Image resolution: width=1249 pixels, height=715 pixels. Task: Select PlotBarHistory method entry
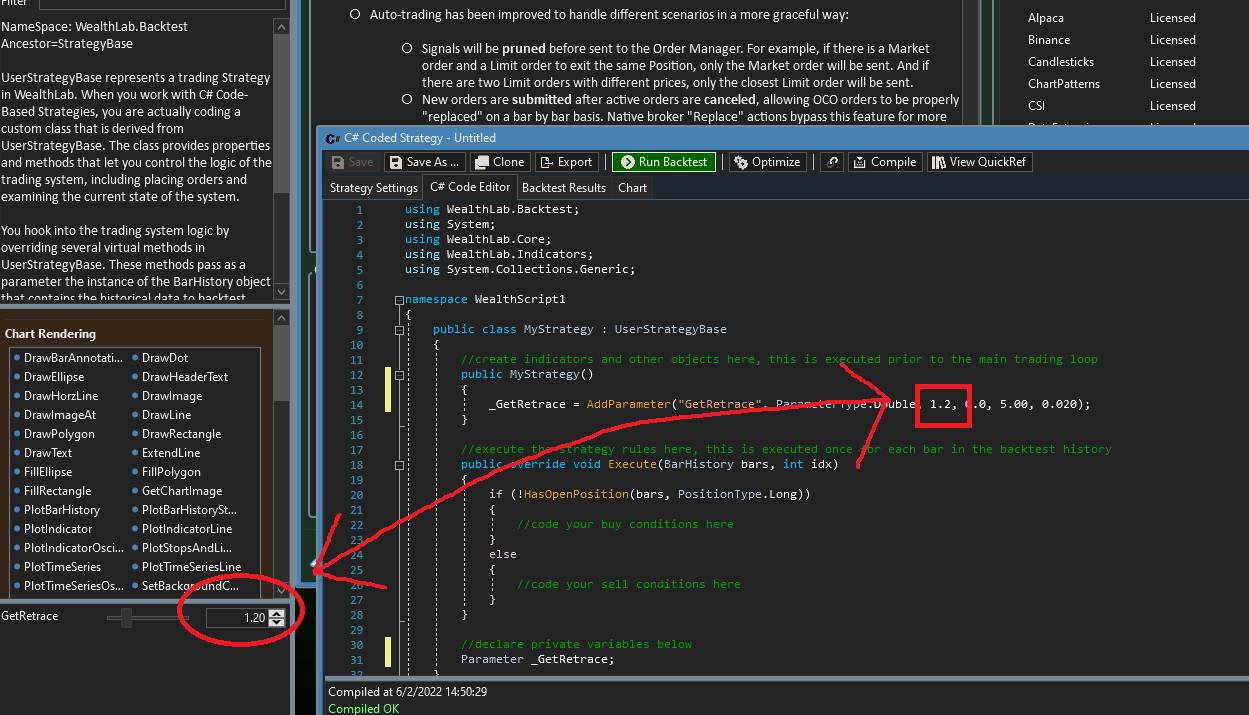tap(62, 510)
